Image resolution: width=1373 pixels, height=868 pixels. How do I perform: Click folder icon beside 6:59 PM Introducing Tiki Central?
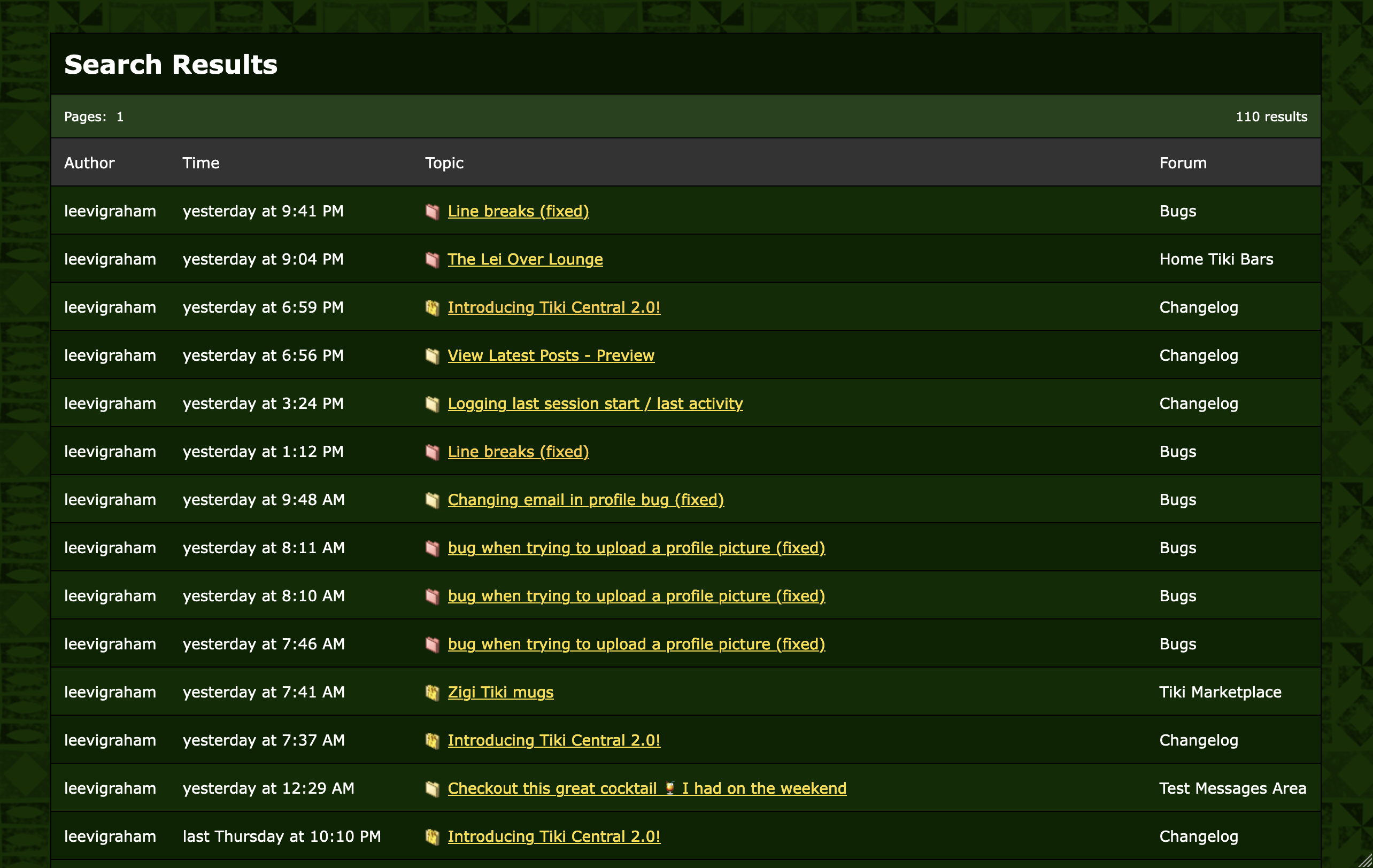(x=432, y=308)
